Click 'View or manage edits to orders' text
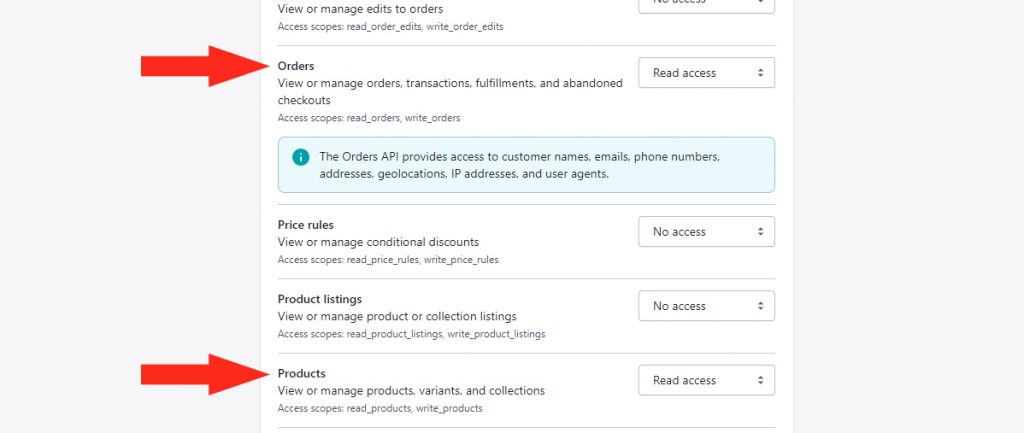Screen dimensions: 1024x433 click(360, 9)
